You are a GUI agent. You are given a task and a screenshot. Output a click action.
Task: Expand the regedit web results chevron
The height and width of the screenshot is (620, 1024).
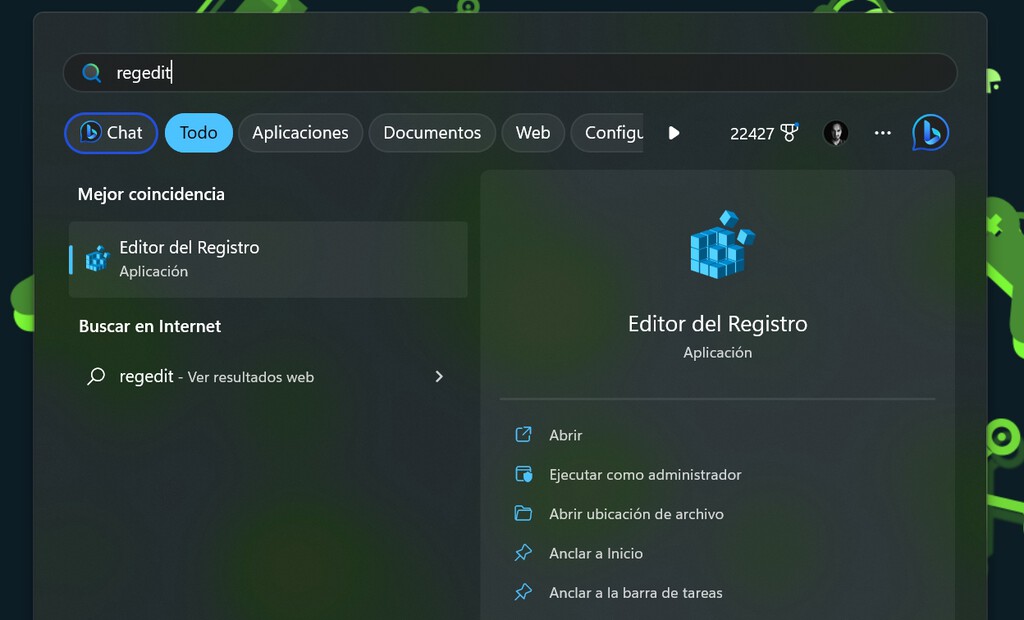pos(439,376)
